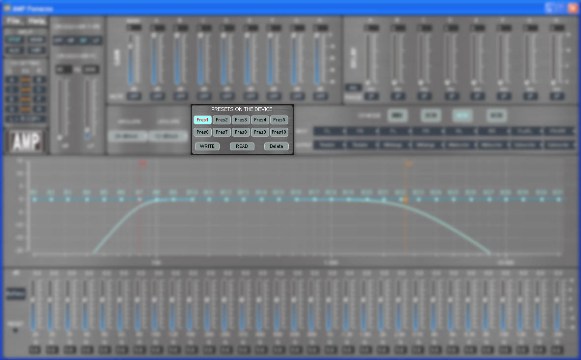Pick the Pres4 preset slot
The height and width of the screenshot is (360, 581).
(x=260, y=120)
